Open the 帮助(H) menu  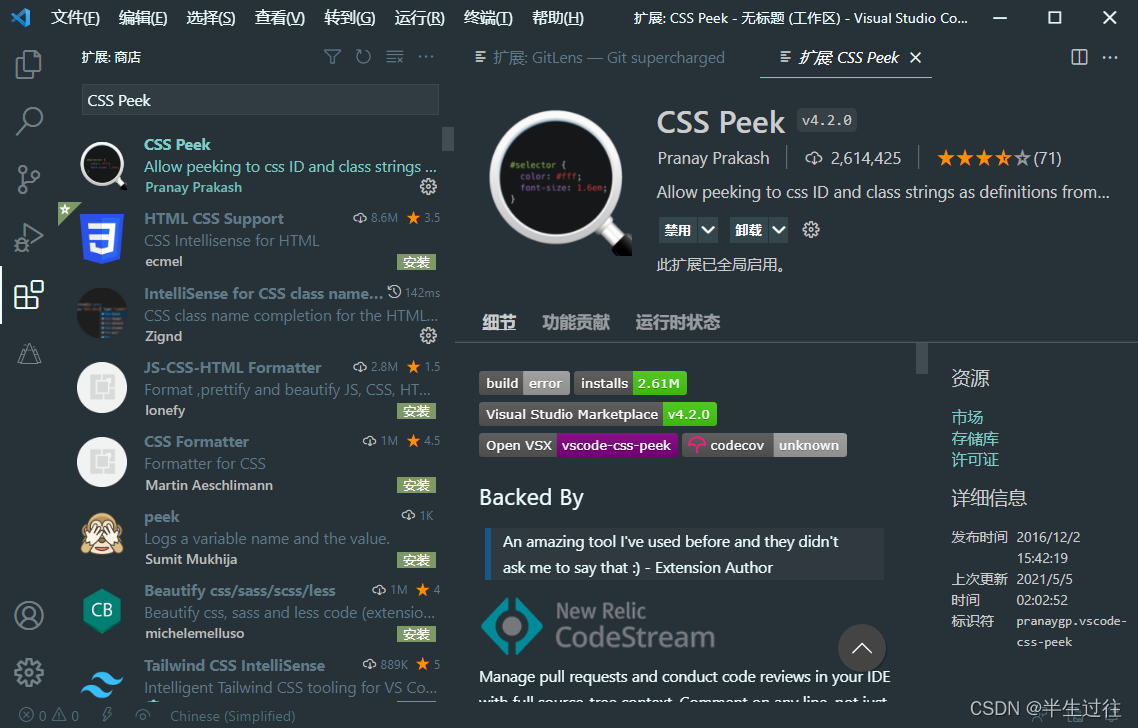557,17
